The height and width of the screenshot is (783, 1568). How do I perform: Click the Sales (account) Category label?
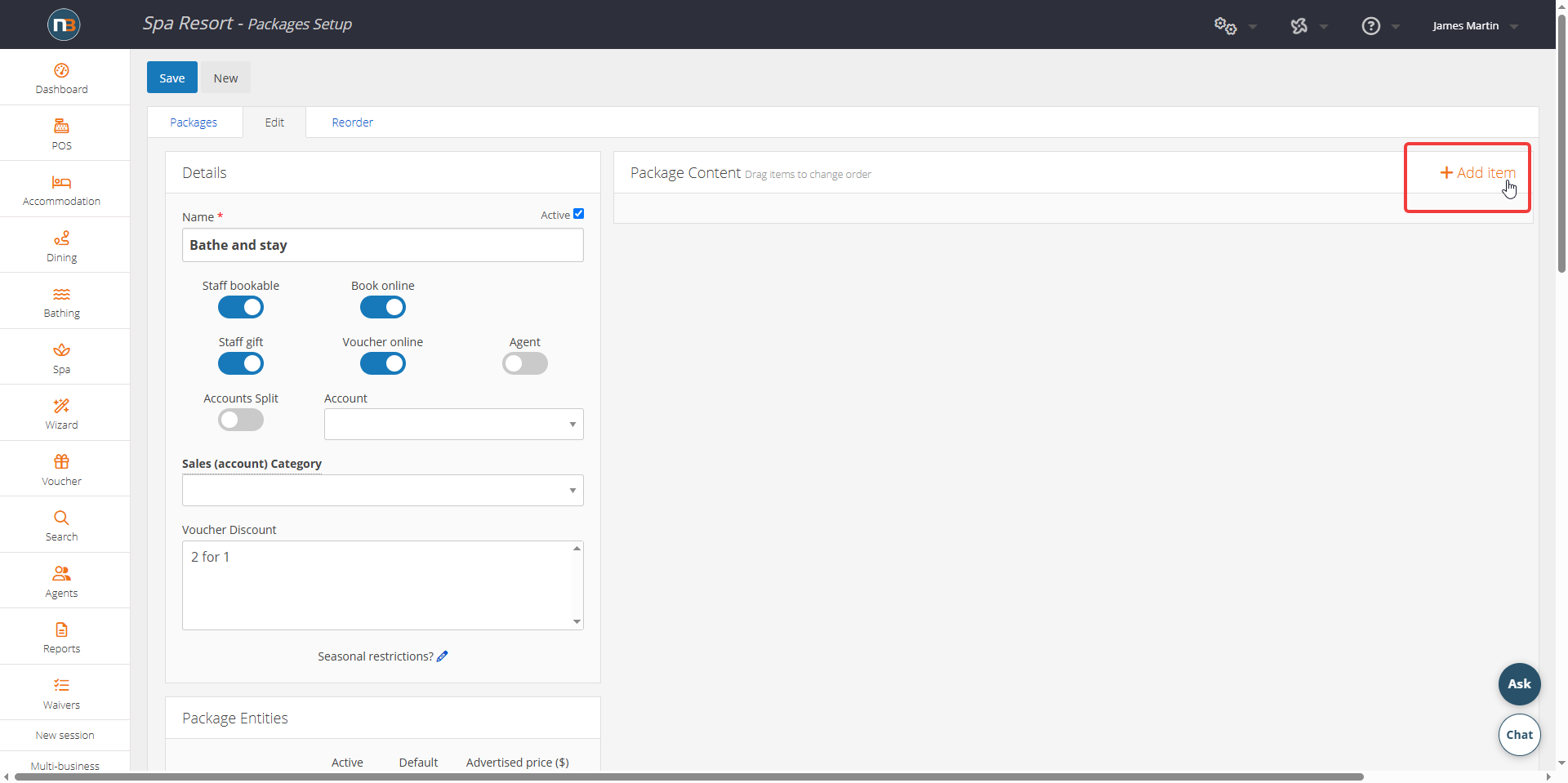[252, 464]
